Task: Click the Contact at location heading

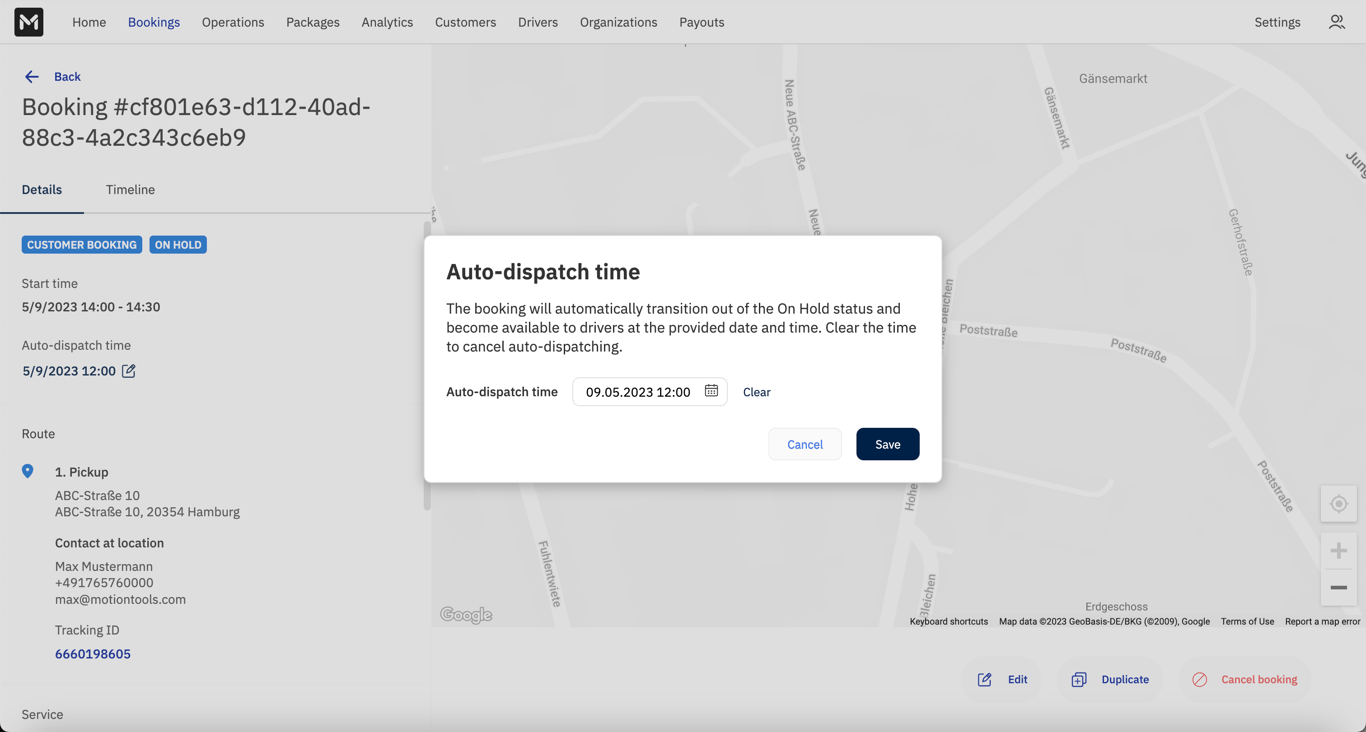Action: click(109, 543)
